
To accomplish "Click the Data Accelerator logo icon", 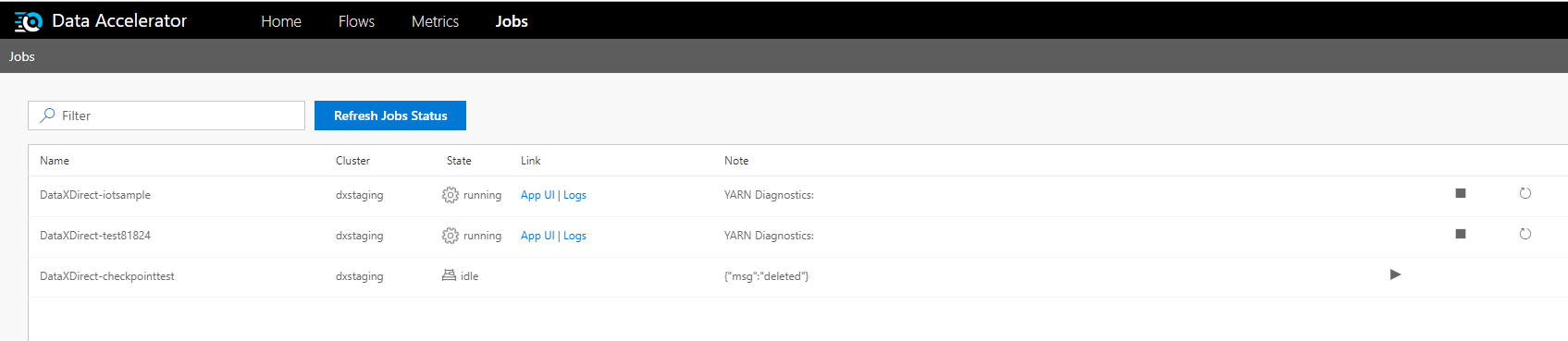I will [29, 21].
